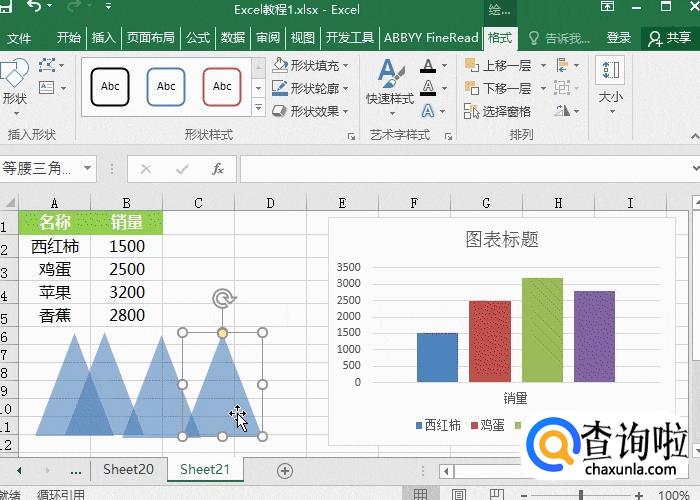Select the red-outlined Abc shape style
The height and width of the screenshot is (500, 700).
pyautogui.click(x=222, y=87)
